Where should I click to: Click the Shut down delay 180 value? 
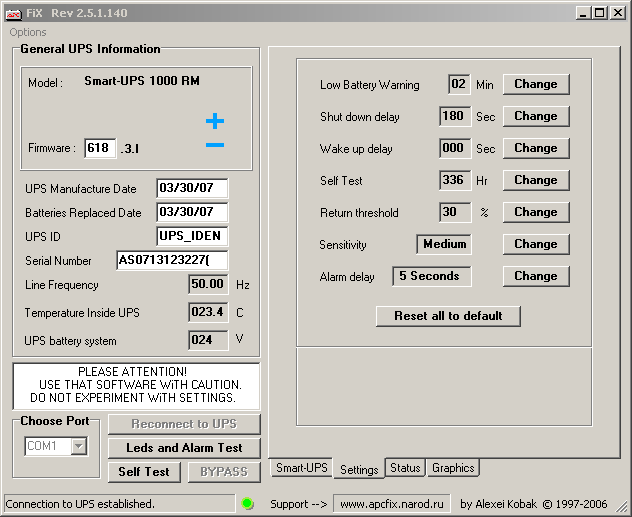coord(455,116)
